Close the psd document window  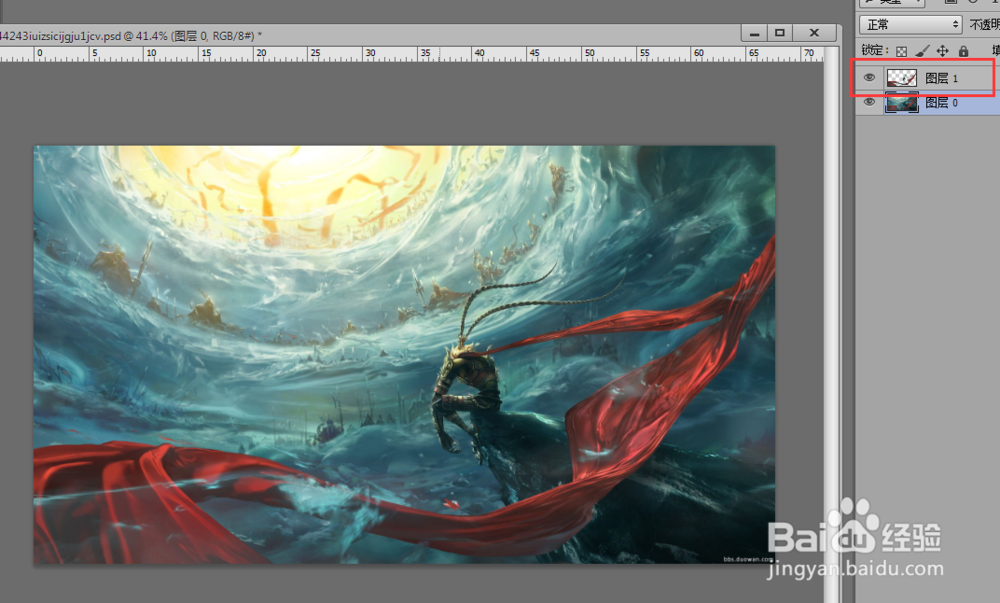(814, 33)
